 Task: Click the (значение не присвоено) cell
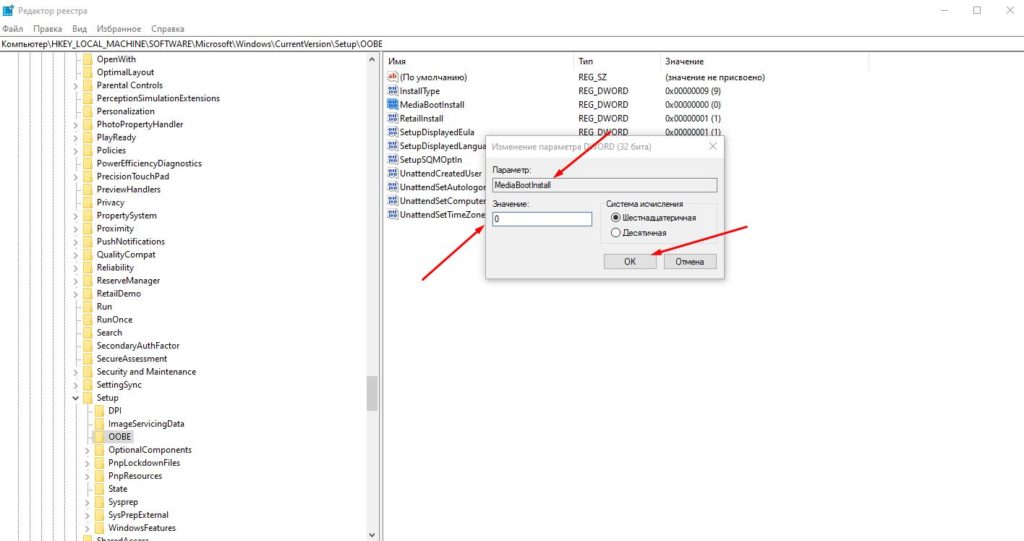(x=715, y=77)
